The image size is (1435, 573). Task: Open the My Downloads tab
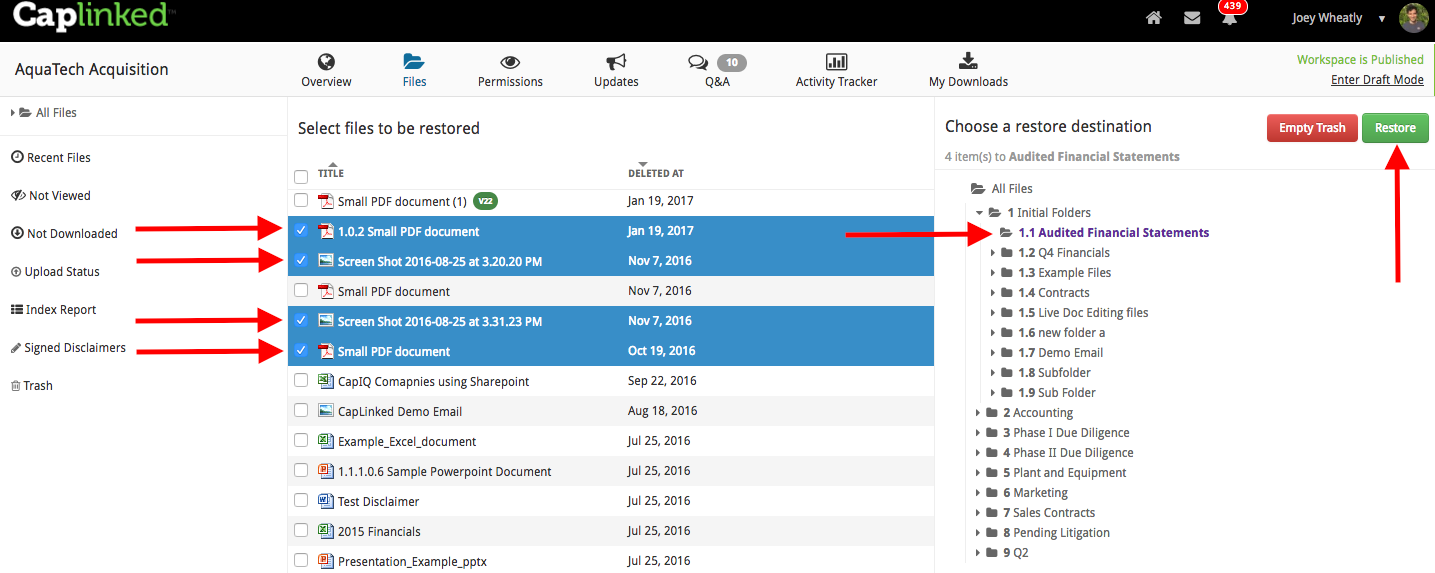pos(968,71)
